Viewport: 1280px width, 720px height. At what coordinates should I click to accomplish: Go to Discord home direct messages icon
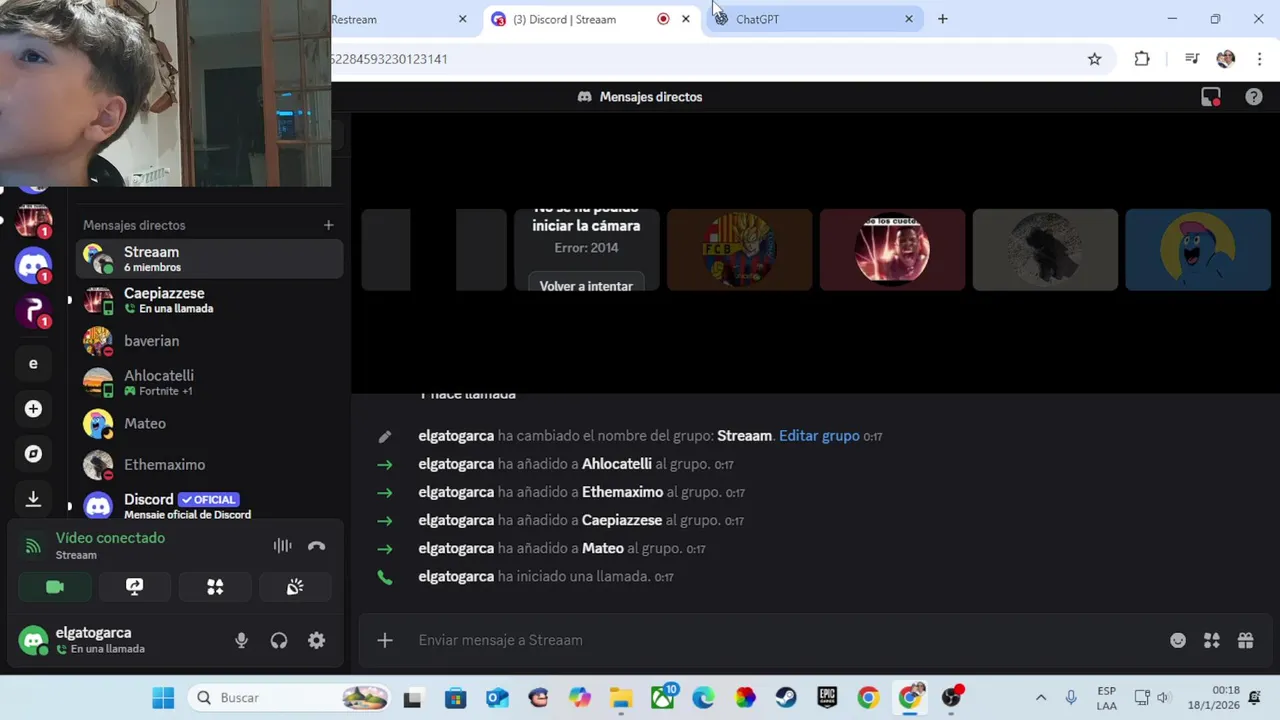33,265
